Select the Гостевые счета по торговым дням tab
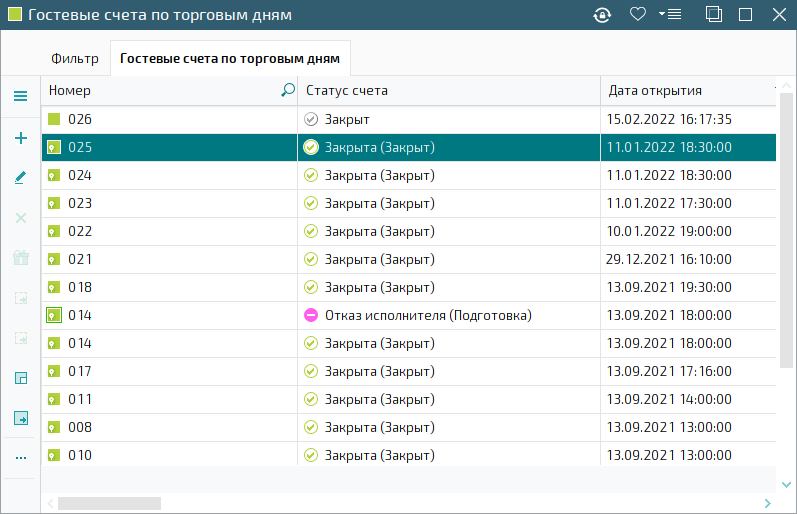Image resolution: width=797 pixels, height=514 pixels. 230,58
